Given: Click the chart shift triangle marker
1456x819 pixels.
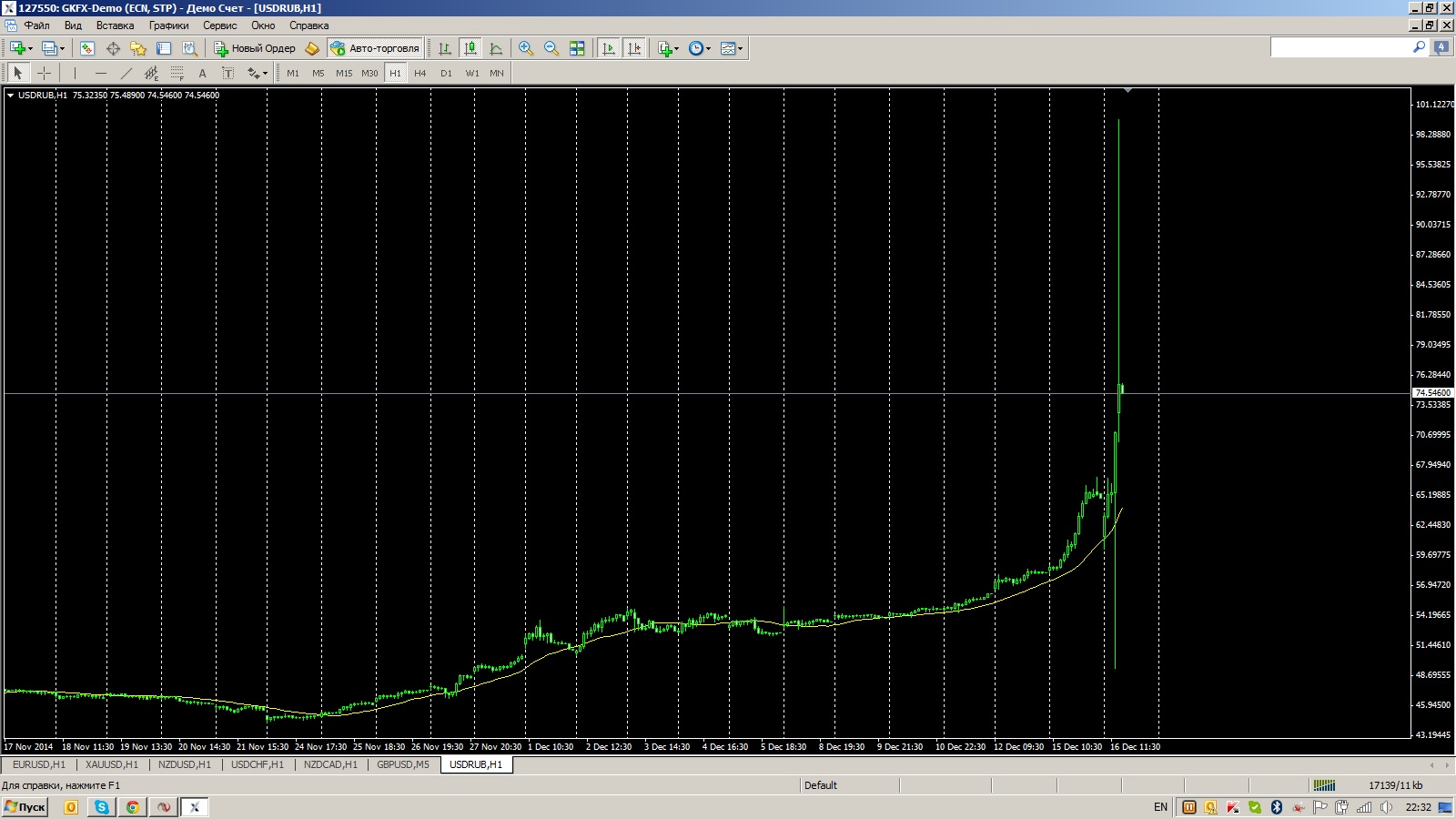Looking at the screenshot, I should [1127, 90].
